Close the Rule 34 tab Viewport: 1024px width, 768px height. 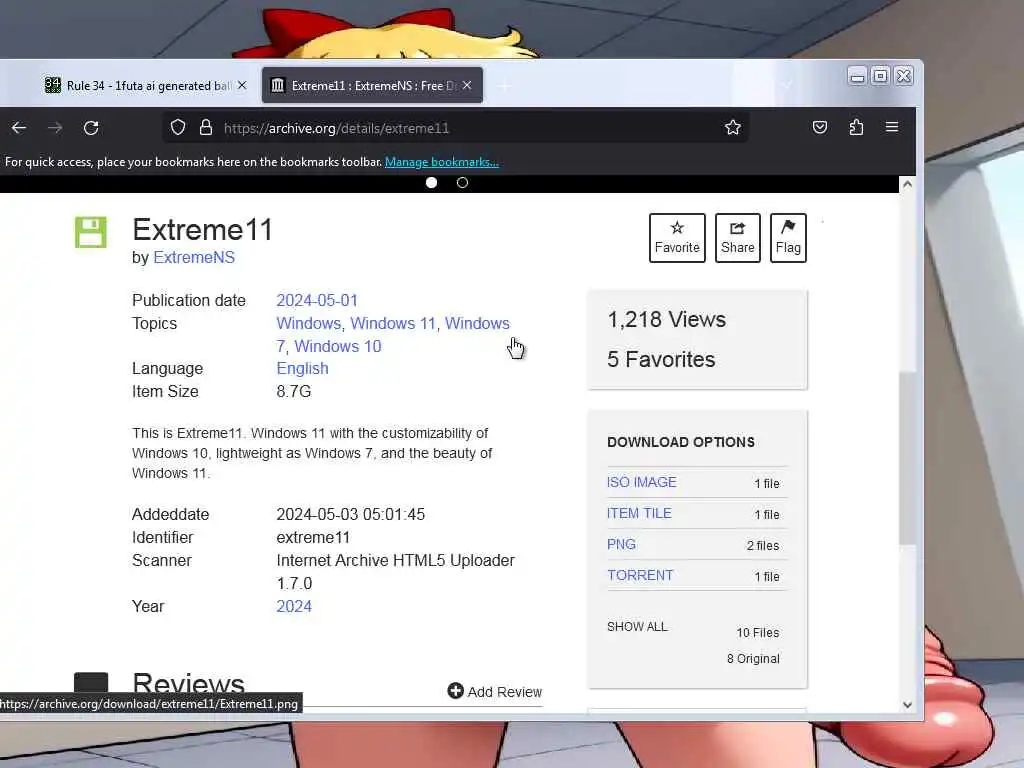pos(242,86)
